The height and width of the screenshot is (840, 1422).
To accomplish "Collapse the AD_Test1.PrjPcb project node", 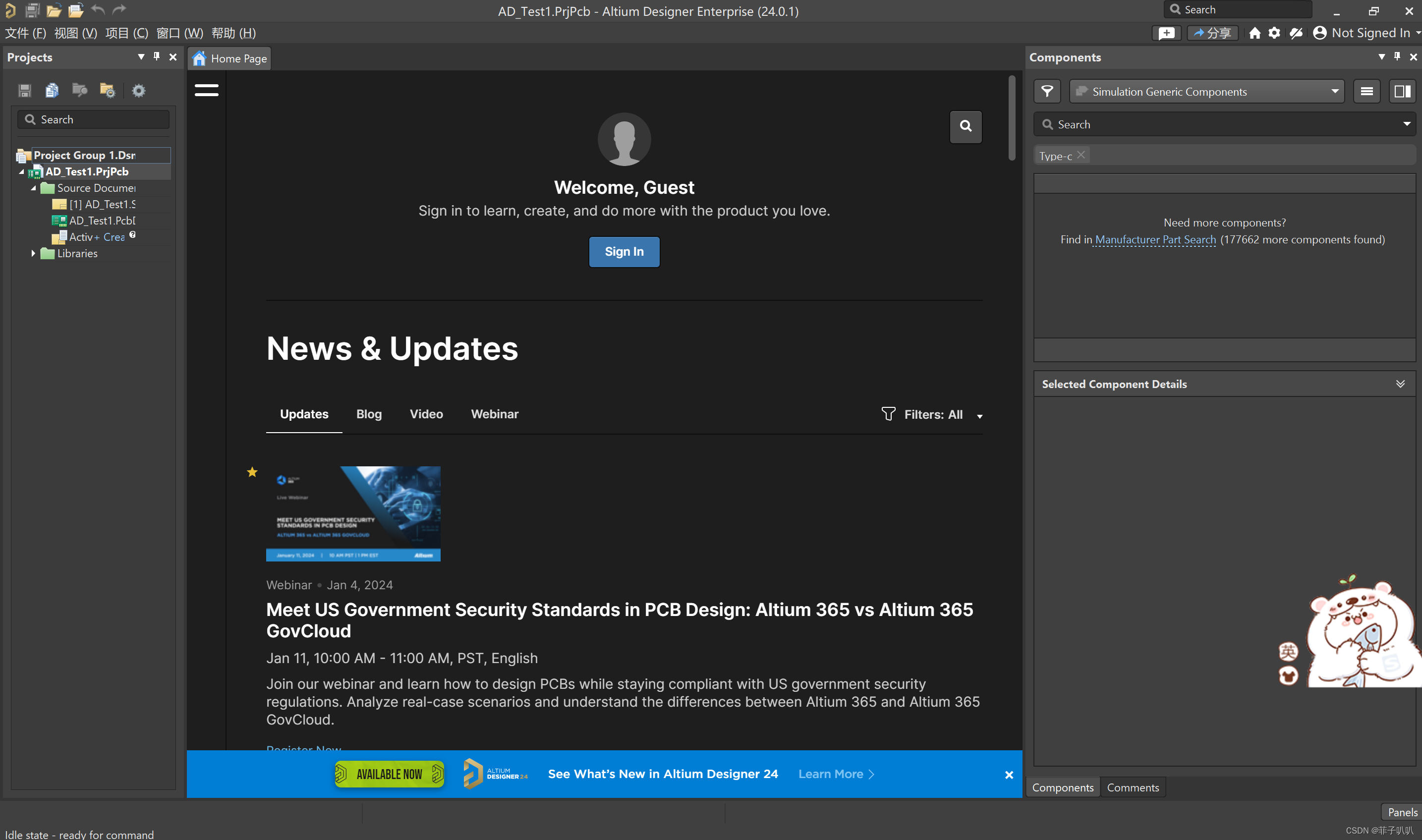I will 21,171.
